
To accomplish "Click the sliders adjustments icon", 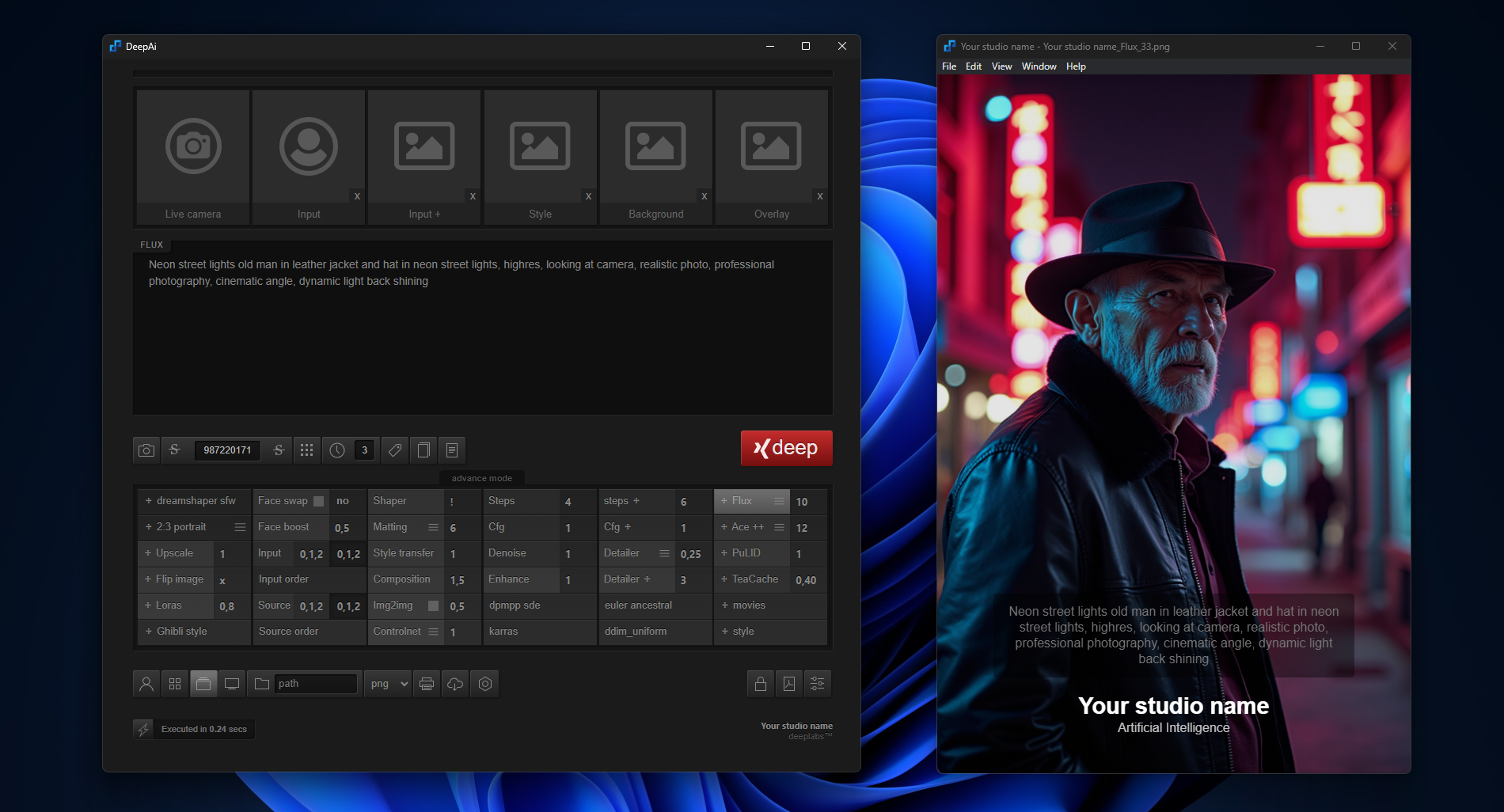I will coord(818,684).
